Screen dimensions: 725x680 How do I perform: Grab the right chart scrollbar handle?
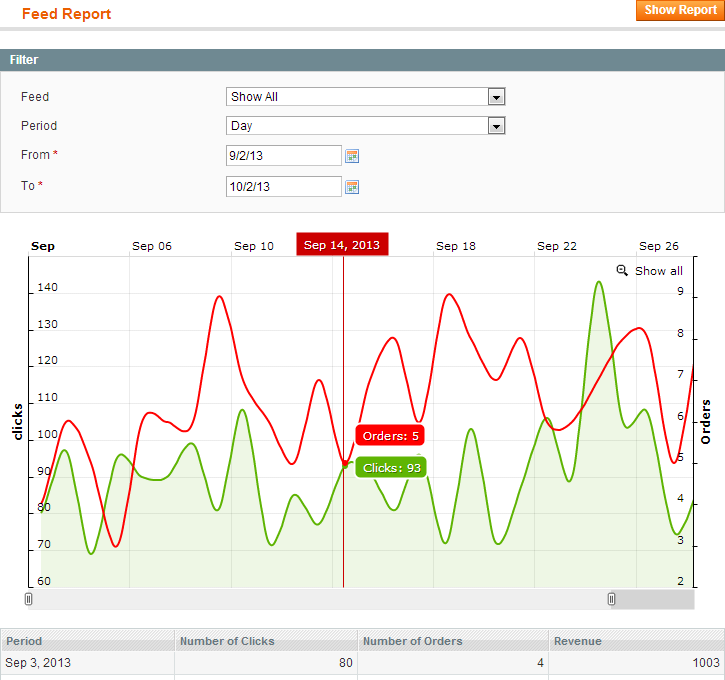[611, 599]
